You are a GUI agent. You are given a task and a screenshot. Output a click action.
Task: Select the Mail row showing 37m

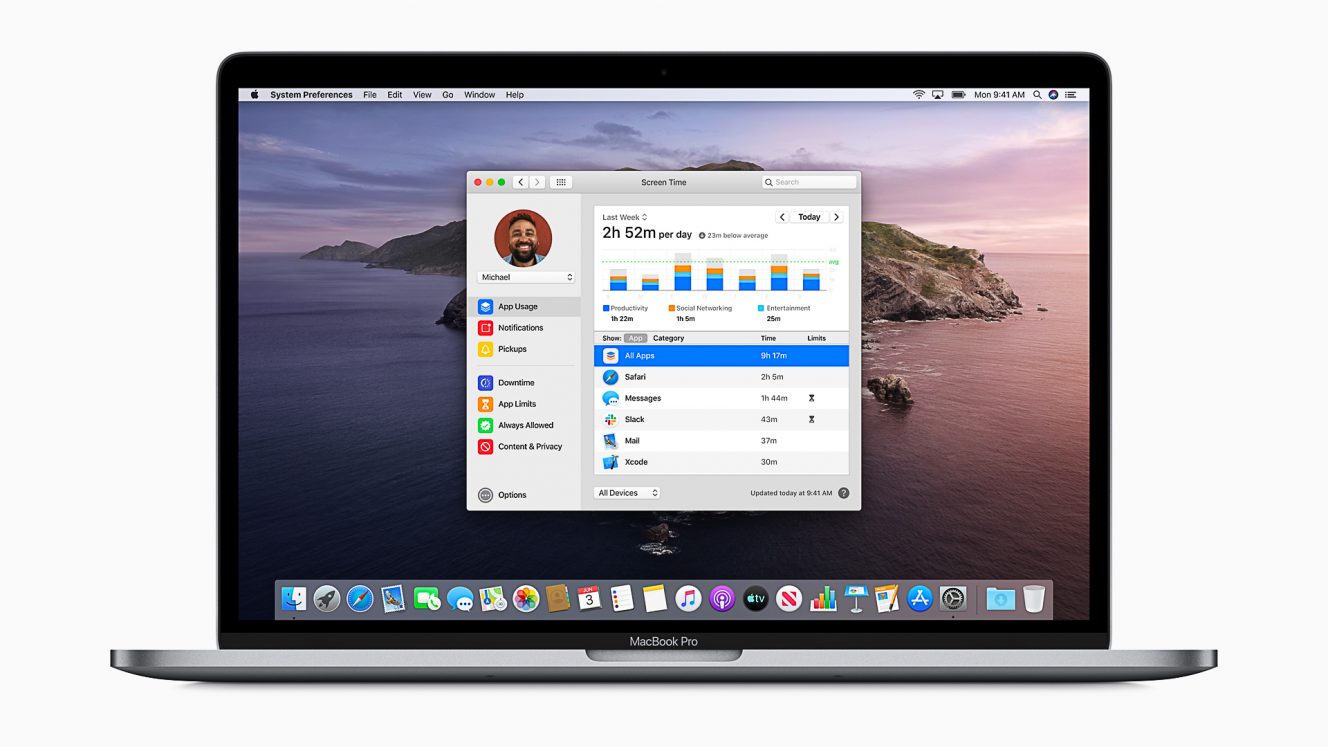tap(721, 441)
